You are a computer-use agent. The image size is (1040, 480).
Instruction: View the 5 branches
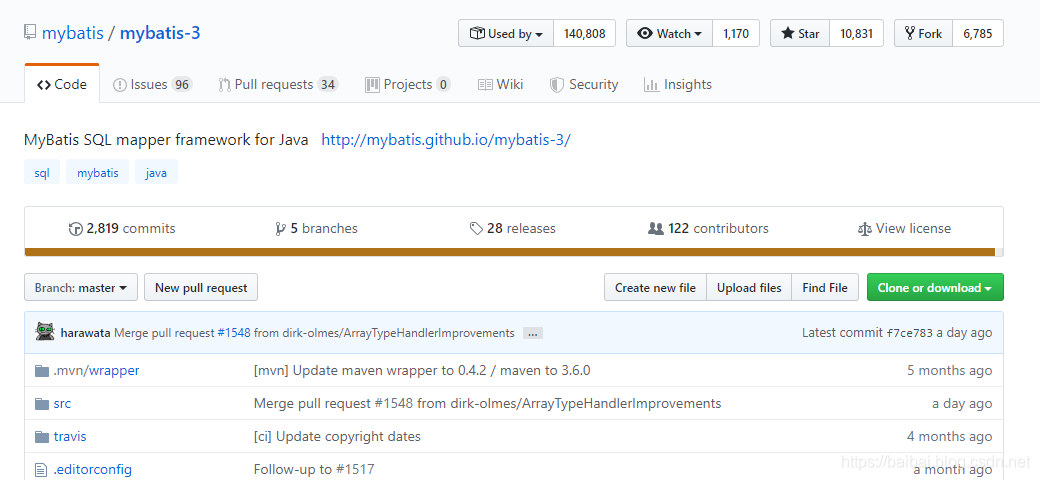click(316, 228)
